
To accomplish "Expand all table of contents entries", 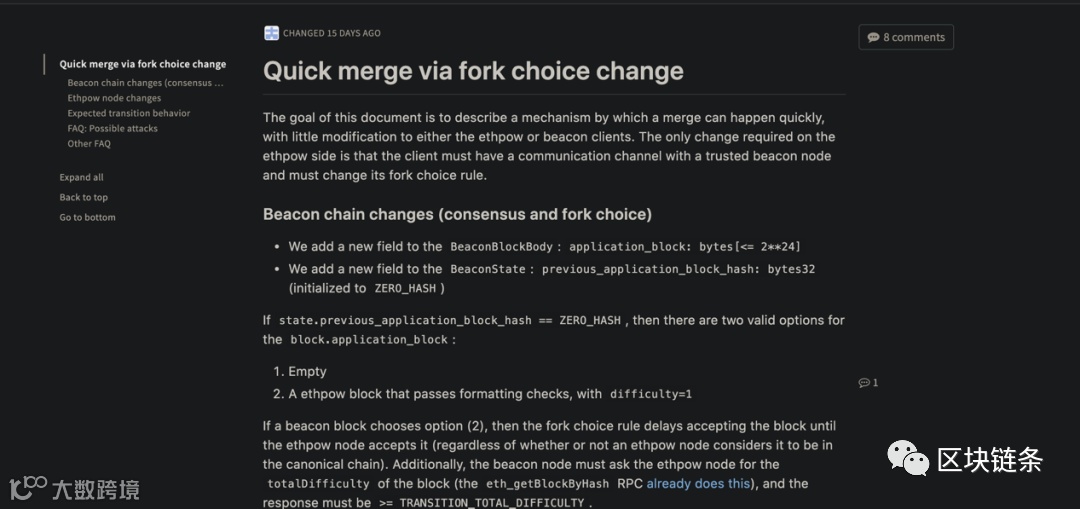I will point(81,177).
